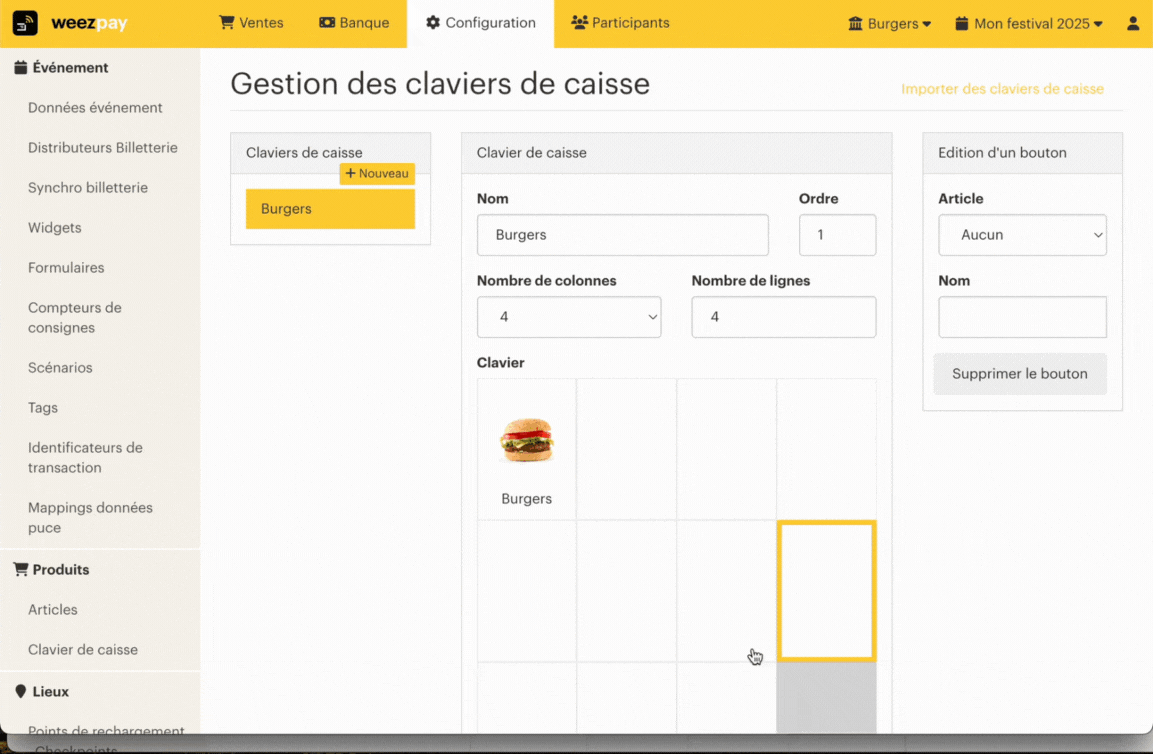The width and height of the screenshot is (1153, 754).
Task: Expand the Mon festival 2025 dropdown
Action: click(x=1029, y=24)
